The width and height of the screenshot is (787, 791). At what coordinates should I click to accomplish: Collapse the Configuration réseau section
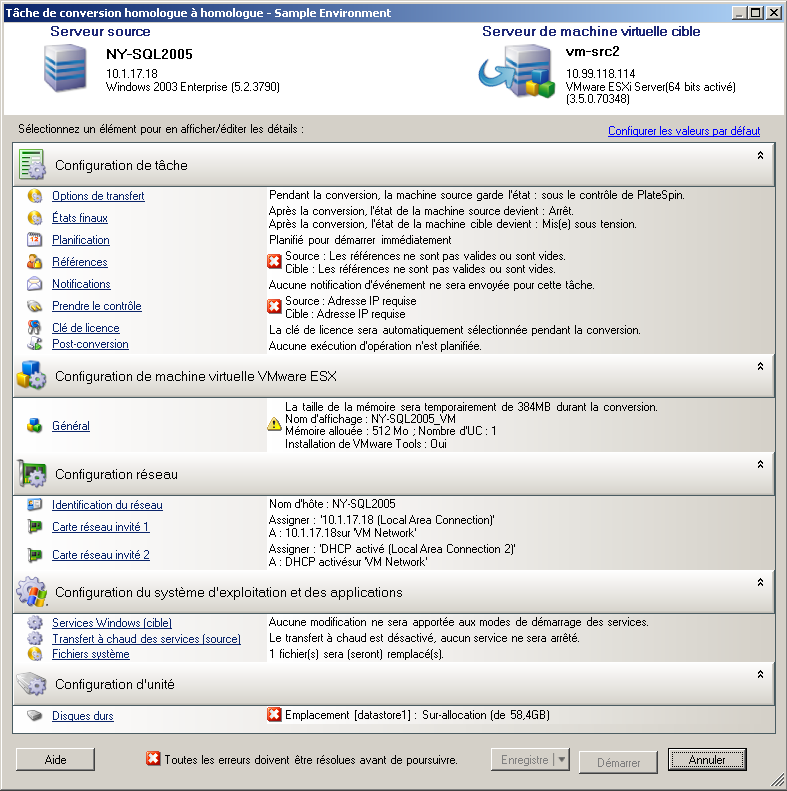pyautogui.click(x=760, y=464)
